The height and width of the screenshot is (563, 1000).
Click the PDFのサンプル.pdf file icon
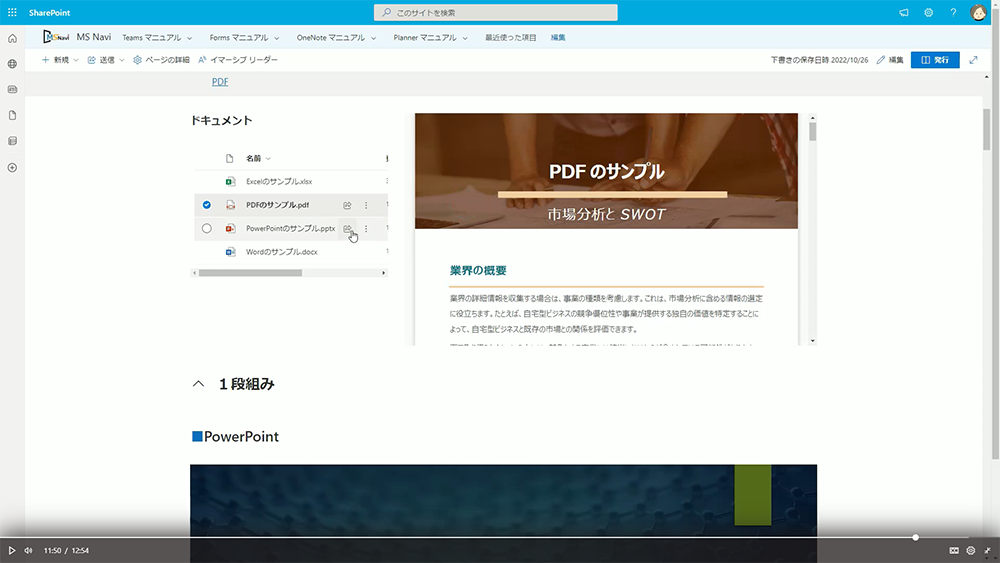230,205
